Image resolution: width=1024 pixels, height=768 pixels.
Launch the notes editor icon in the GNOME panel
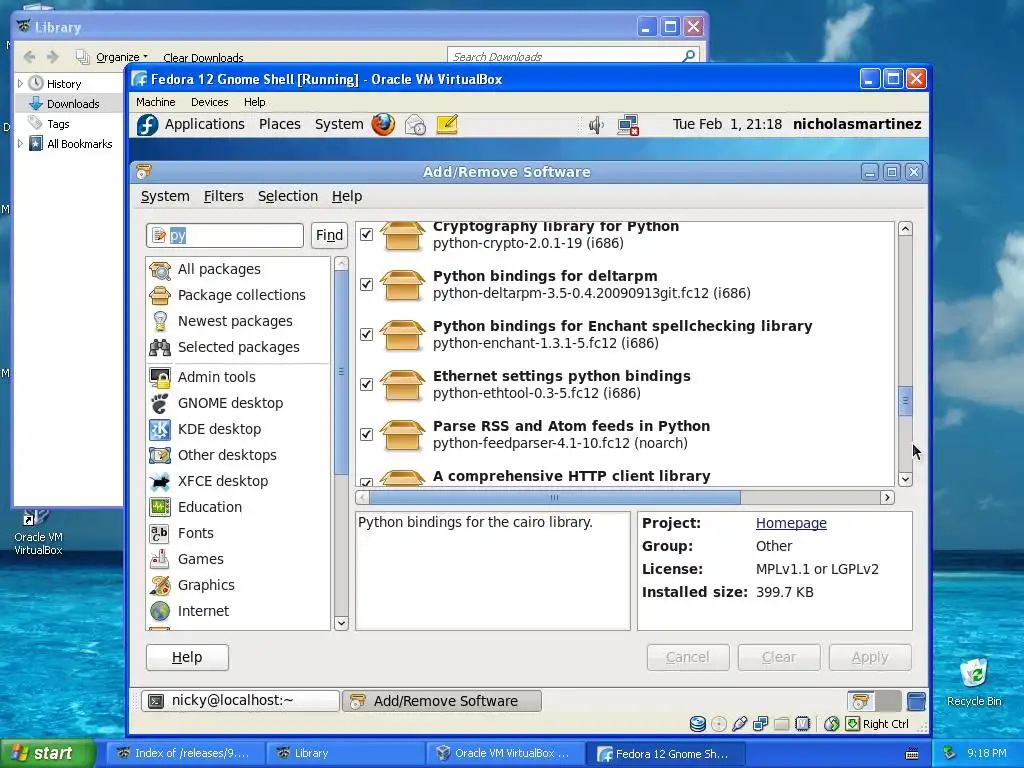tap(447, 124)
